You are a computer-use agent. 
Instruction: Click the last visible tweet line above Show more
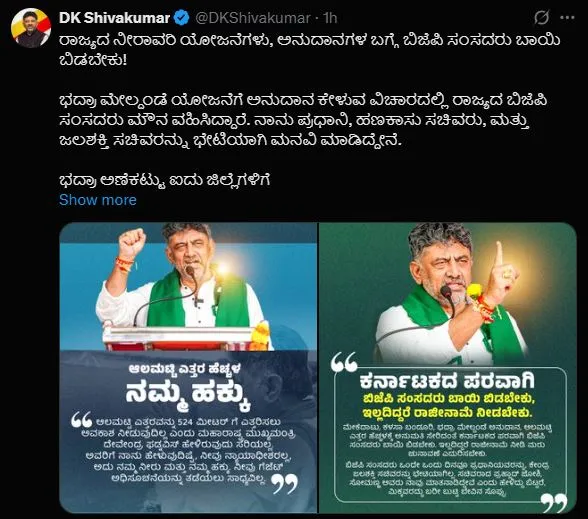[165, 180]
